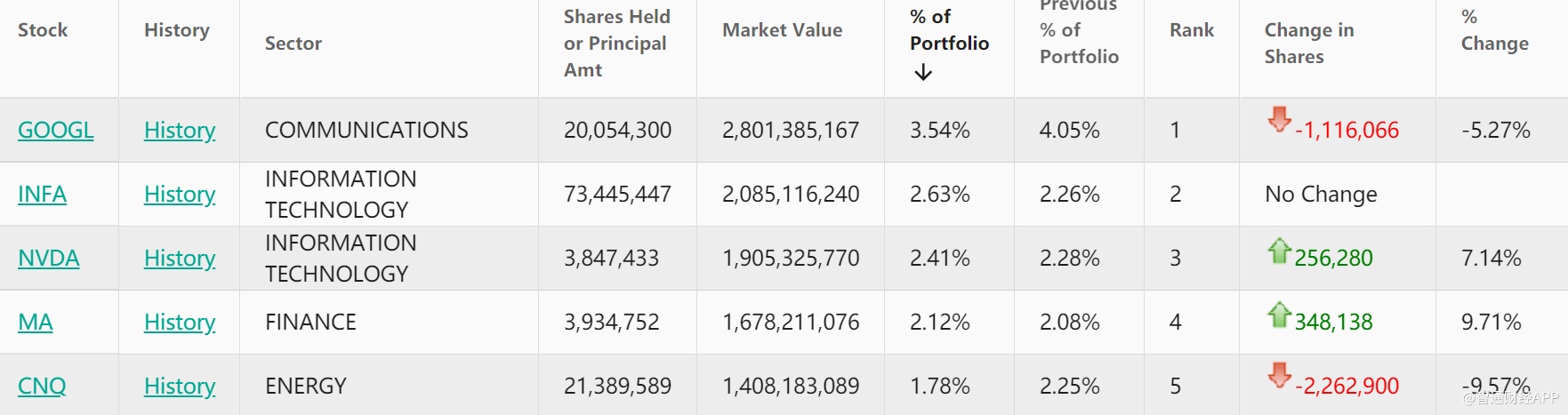Click the green up arrow in MA row
The width and height of the screenshot is (1568, 415).
[1279, 315]
